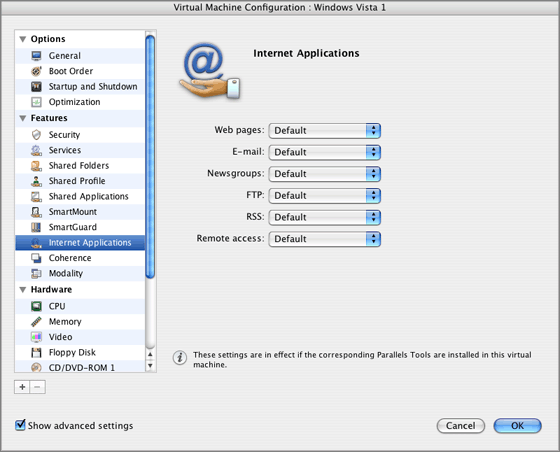
Task: Open the Web pages dropdown
Action: pyautogui.click(x=325, y=130)
